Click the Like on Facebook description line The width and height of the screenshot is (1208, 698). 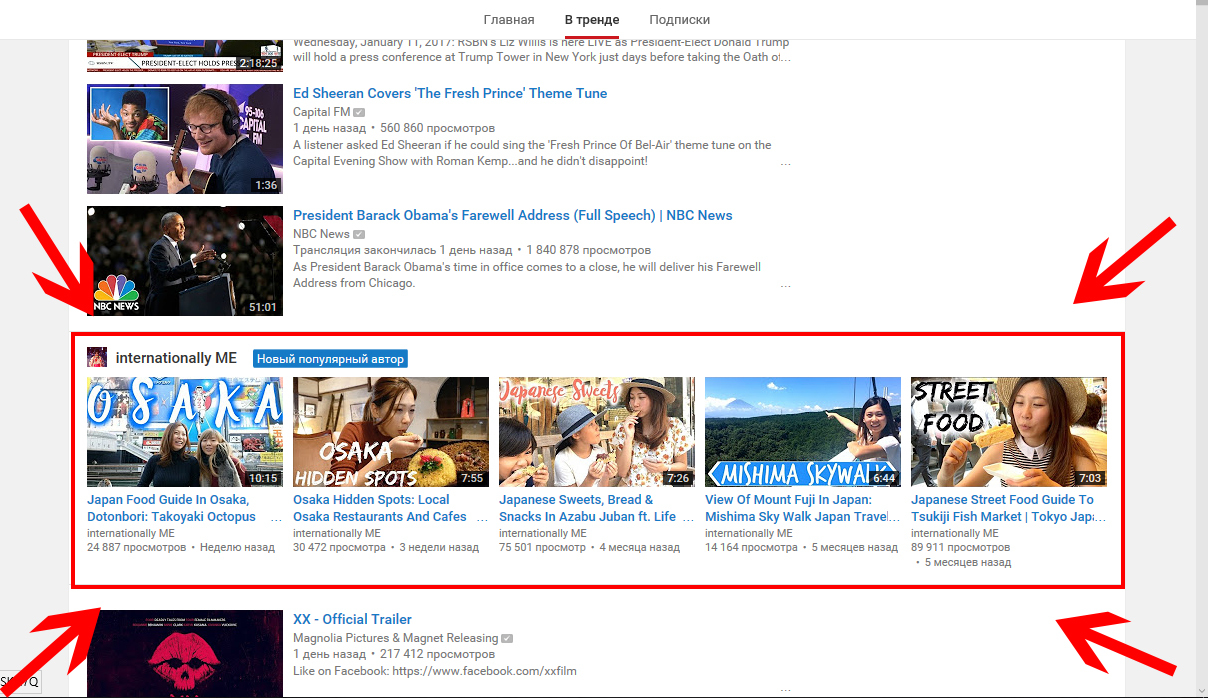435,671
